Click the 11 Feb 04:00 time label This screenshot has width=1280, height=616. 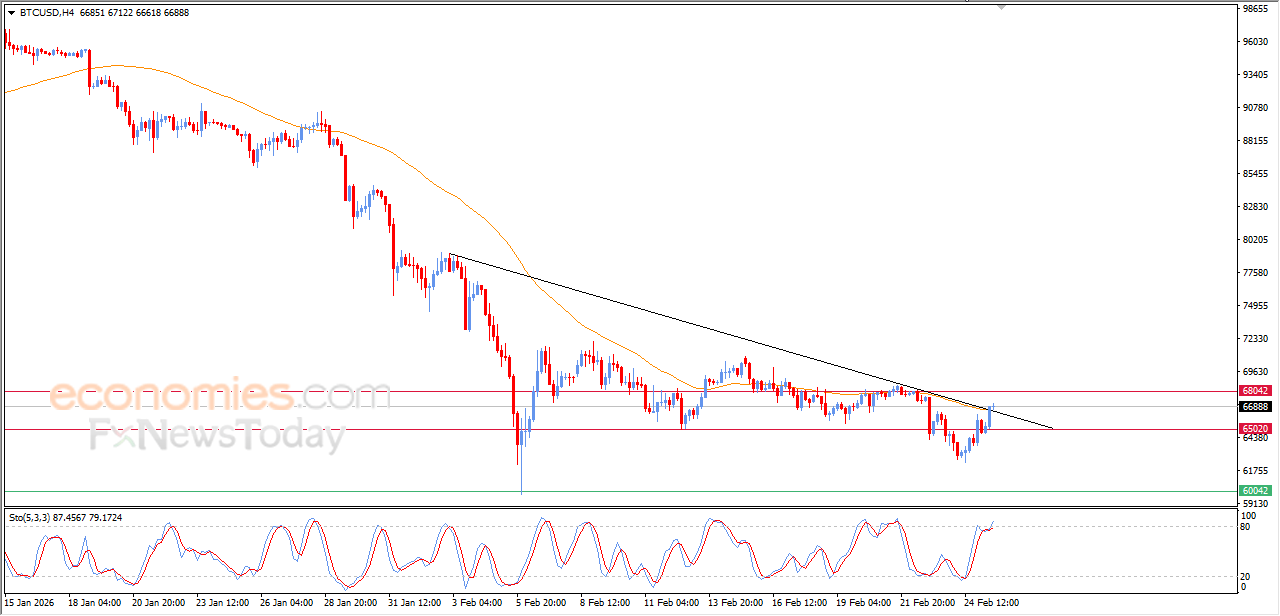point(672,603)
